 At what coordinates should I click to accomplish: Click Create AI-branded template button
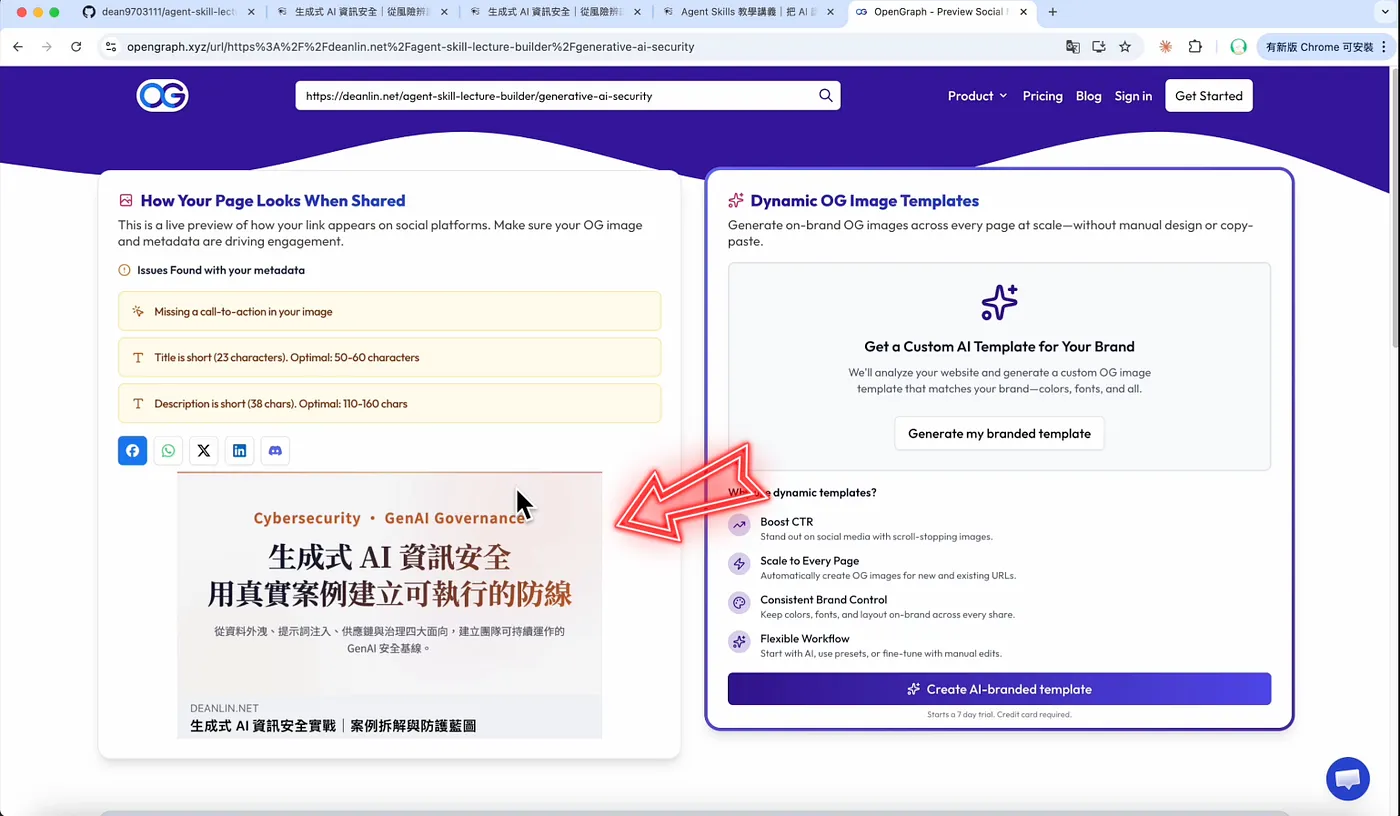pyautogui.click(x=999, y=689)
